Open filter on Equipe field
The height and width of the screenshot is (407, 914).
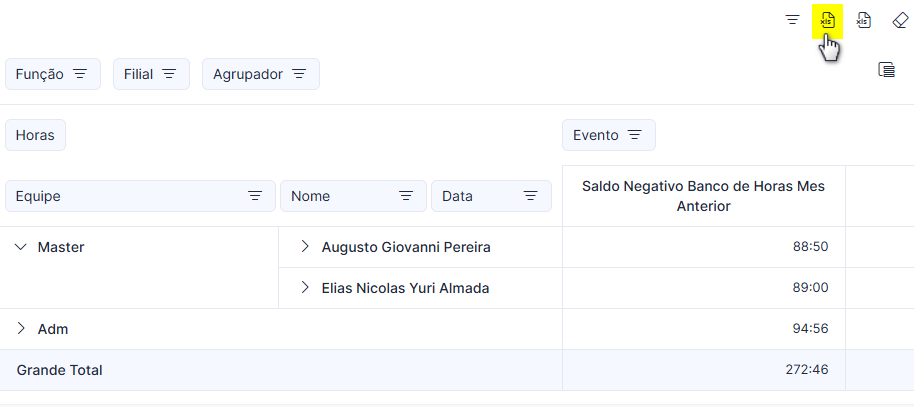coord(255,196)
